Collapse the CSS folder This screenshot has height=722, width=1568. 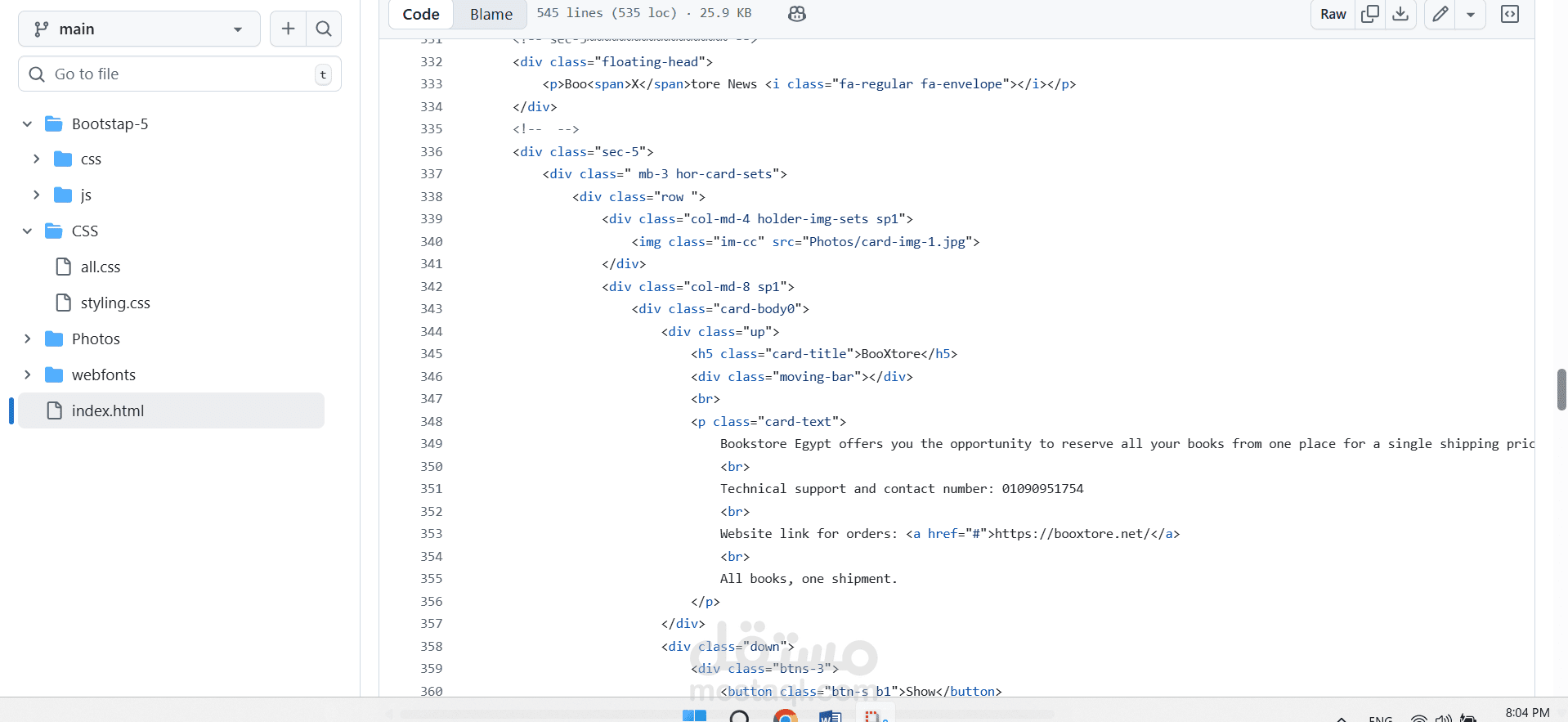click(27, 231)
